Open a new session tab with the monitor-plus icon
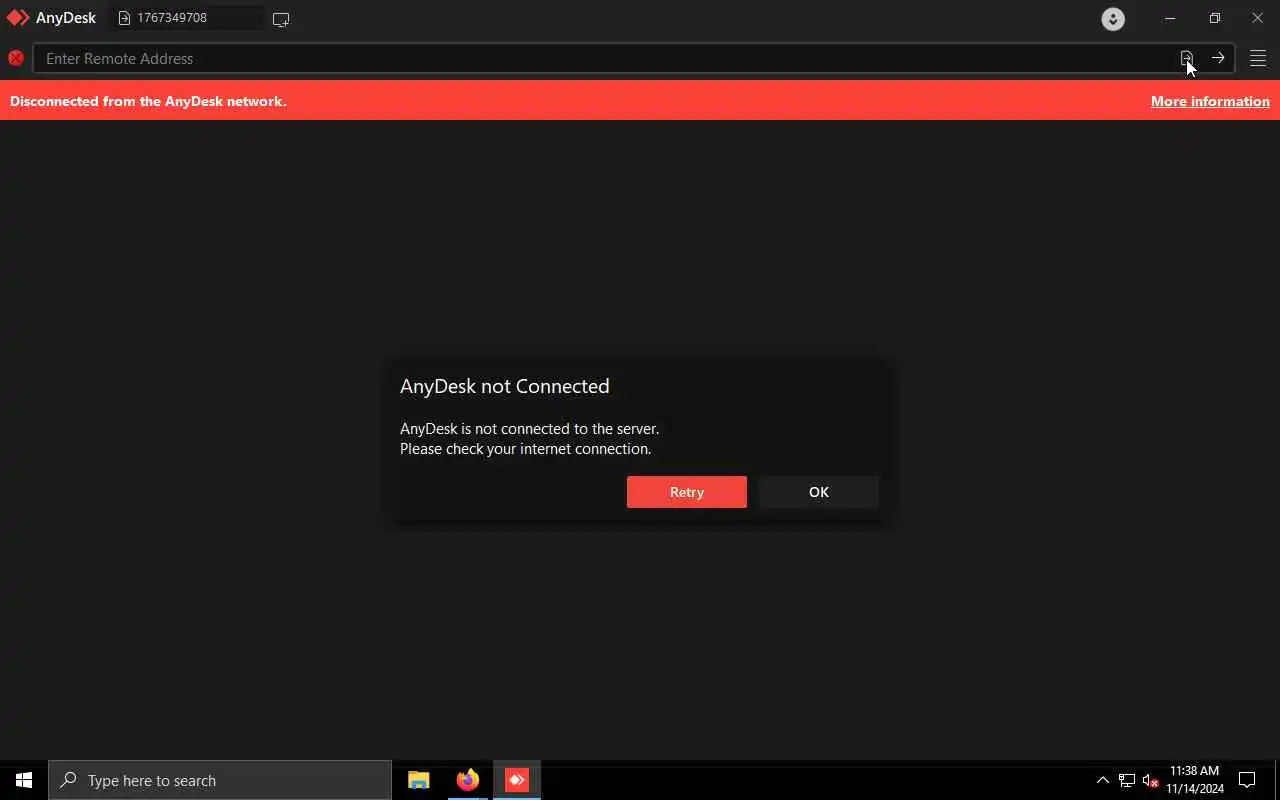Viewport: 1280px width, 800px height. click(281, 19)
